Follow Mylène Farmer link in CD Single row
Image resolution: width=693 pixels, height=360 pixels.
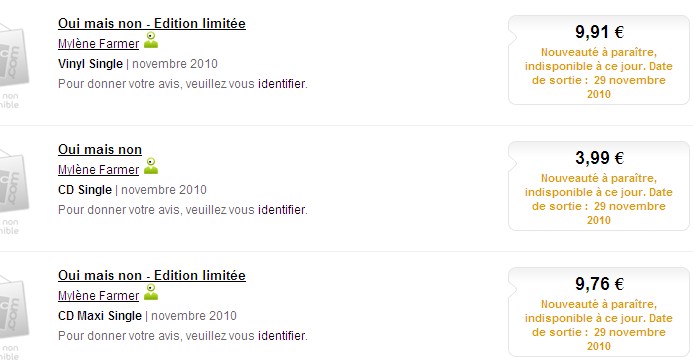(99, 170)
